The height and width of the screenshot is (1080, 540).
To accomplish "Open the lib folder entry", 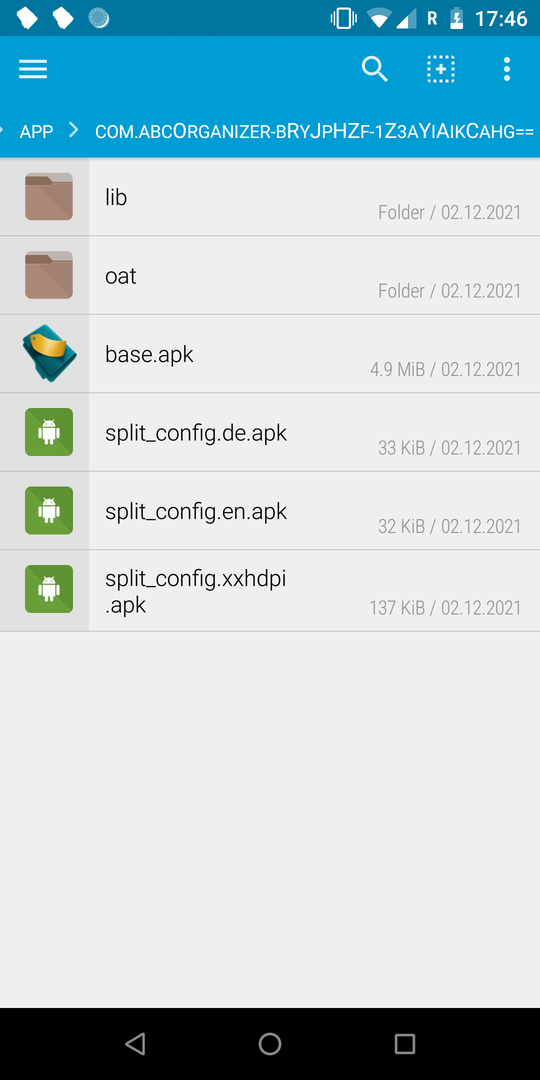I will [x=270, y=197].
